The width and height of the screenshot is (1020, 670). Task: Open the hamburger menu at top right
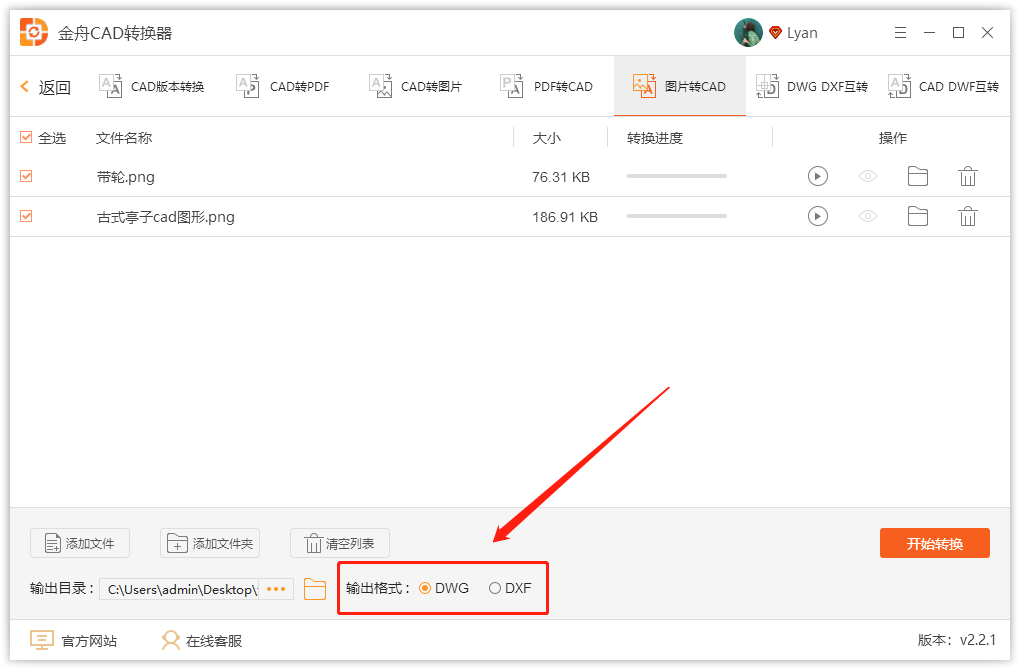pos(899,32)
